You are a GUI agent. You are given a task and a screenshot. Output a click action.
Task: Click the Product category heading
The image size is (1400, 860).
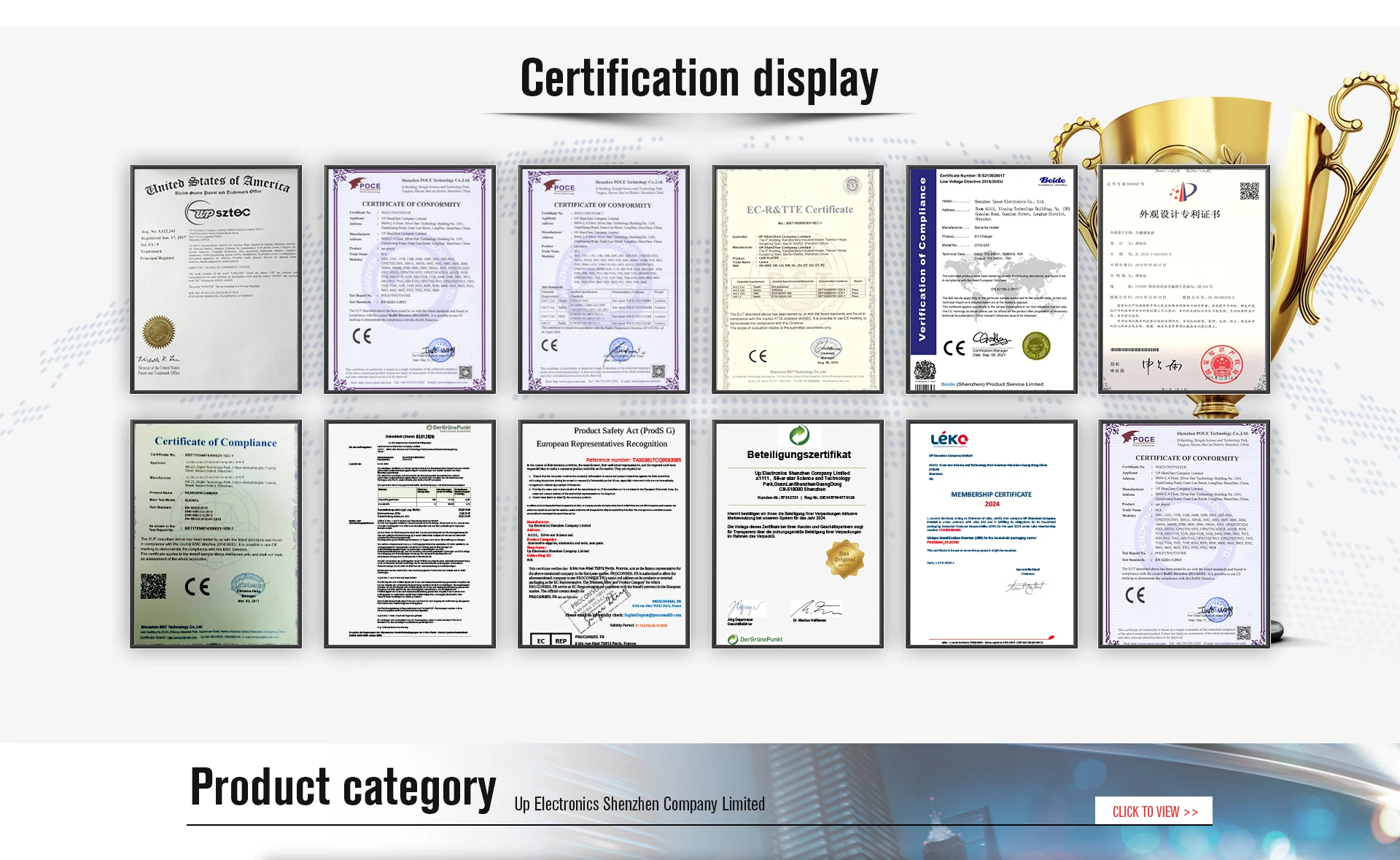(343, 788)
